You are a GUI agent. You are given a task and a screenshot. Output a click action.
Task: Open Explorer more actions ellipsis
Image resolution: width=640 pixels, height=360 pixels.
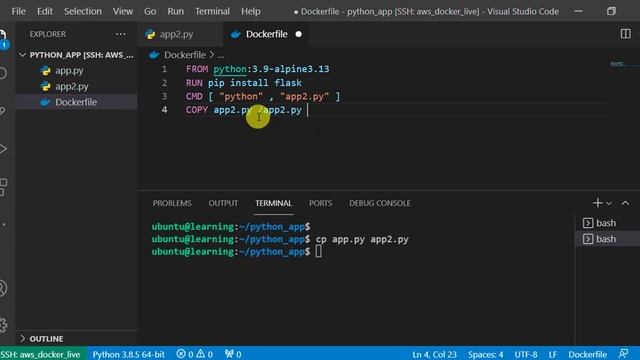pyautogui.click(x=121, y=34)
